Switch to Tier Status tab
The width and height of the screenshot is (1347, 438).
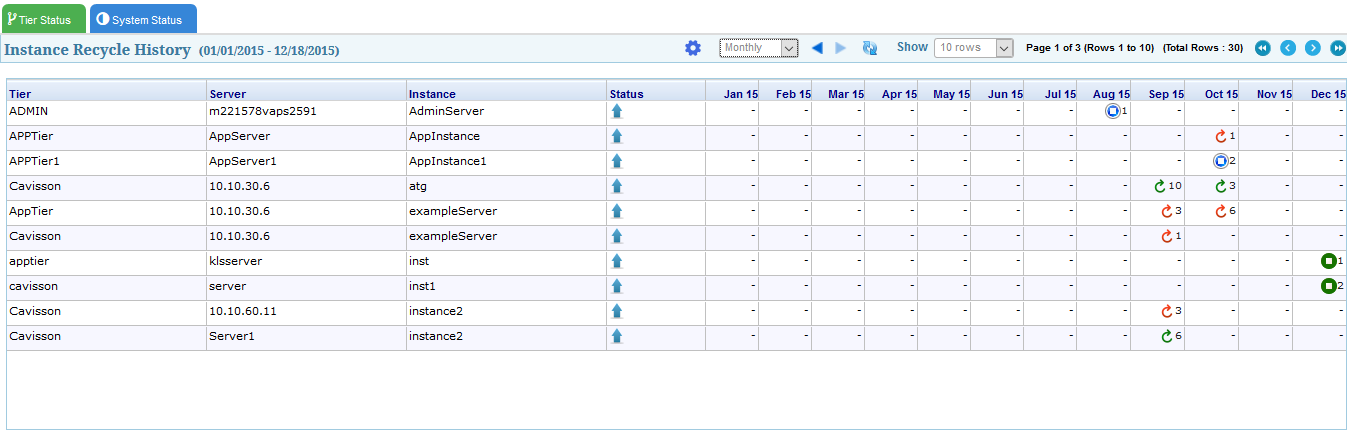click(43, 19)
